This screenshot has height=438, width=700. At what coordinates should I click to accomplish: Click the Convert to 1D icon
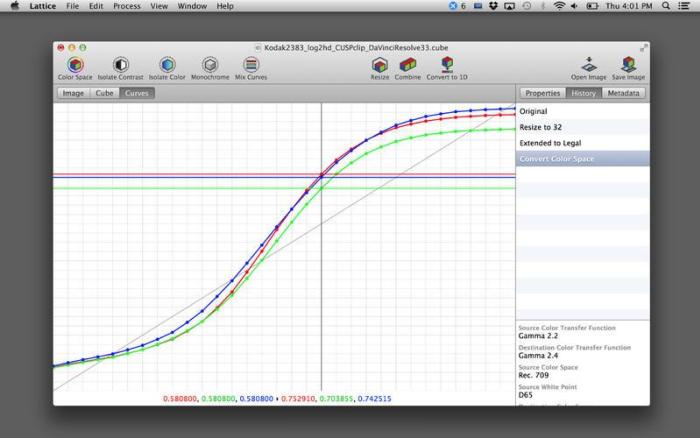pos(446,65)
